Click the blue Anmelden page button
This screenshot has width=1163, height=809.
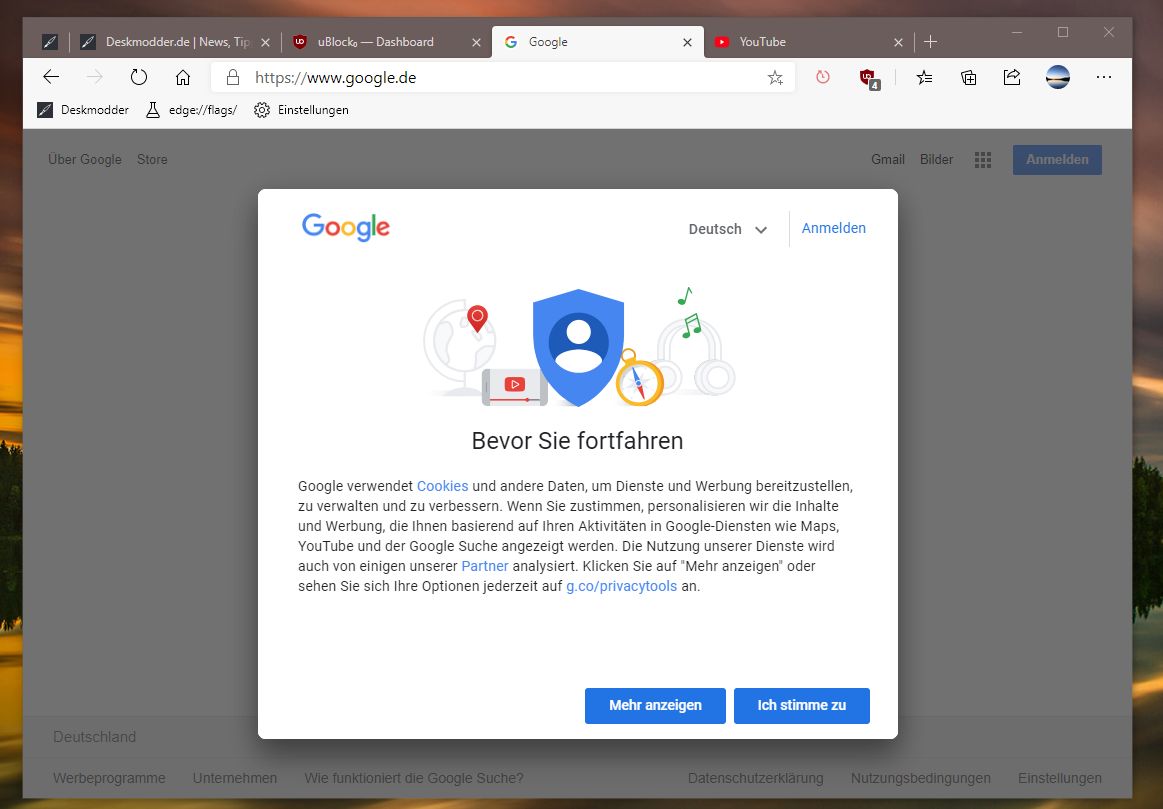click(1057, 159)
